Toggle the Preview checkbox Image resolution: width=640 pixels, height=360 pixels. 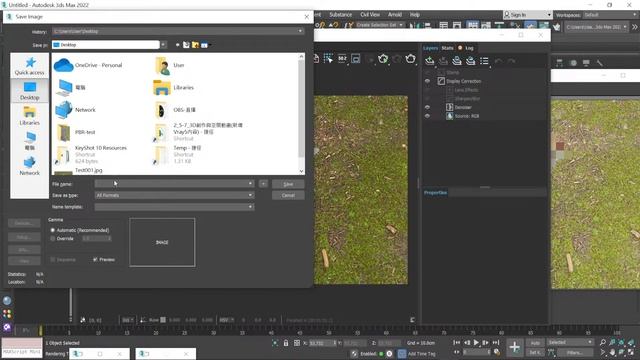(x=95, y=260)
